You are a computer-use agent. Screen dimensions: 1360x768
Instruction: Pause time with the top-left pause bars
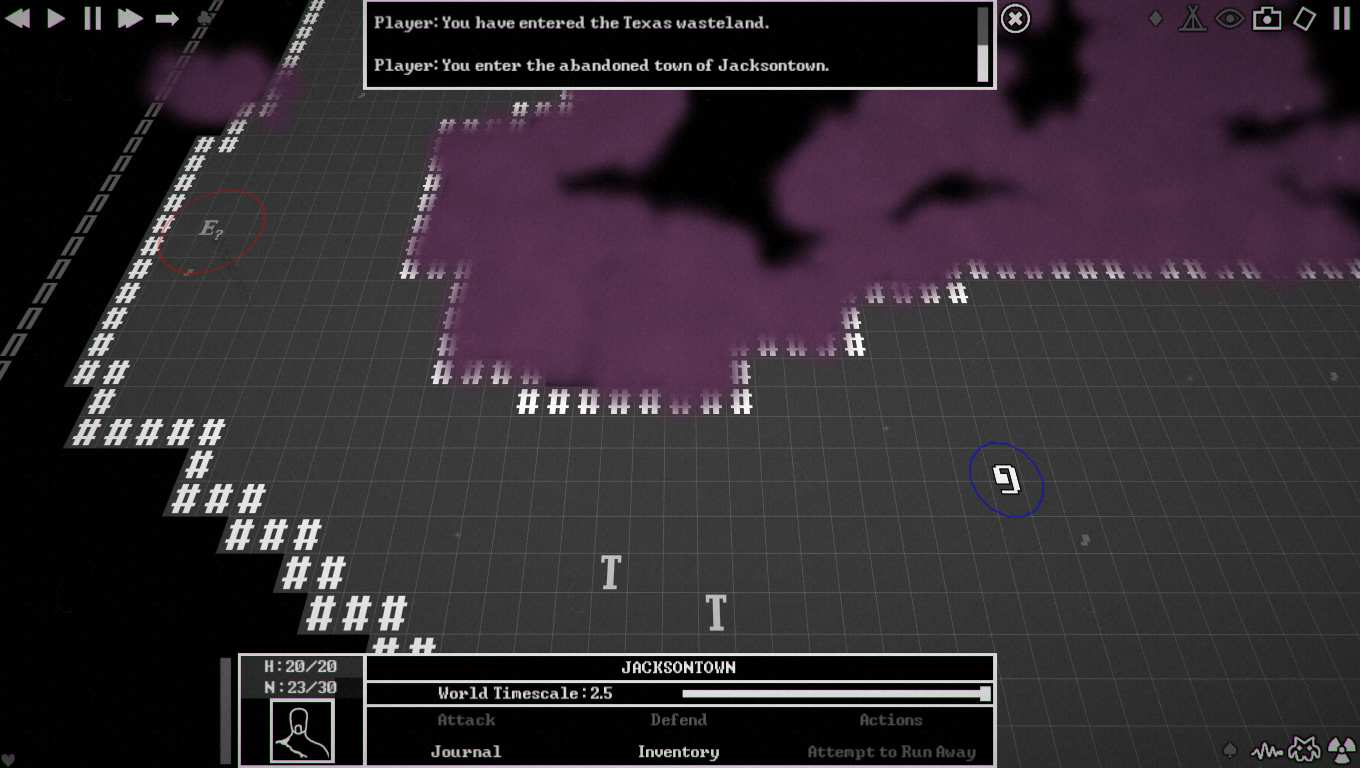tap(92, 18)
